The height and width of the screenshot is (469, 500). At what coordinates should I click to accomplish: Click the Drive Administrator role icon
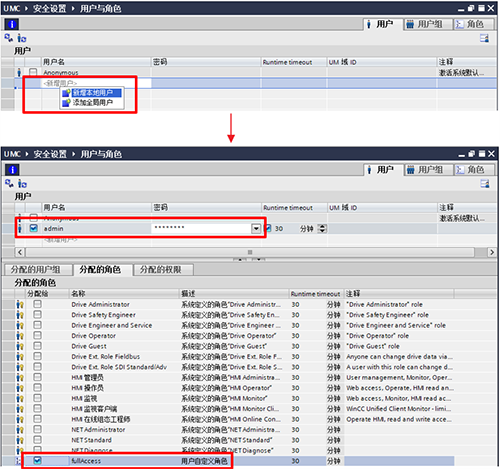[x=20, y=304]
